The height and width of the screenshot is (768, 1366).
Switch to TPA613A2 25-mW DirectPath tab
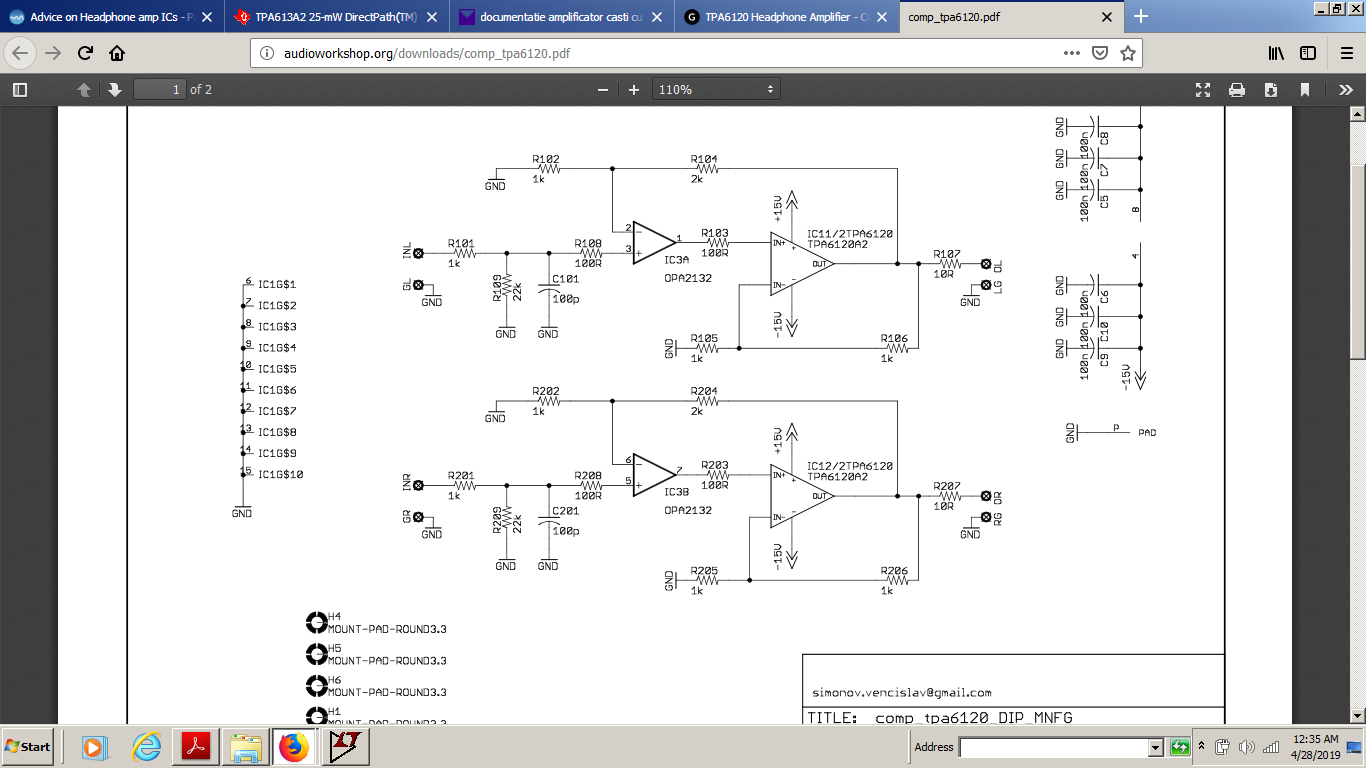pos(337,17)
